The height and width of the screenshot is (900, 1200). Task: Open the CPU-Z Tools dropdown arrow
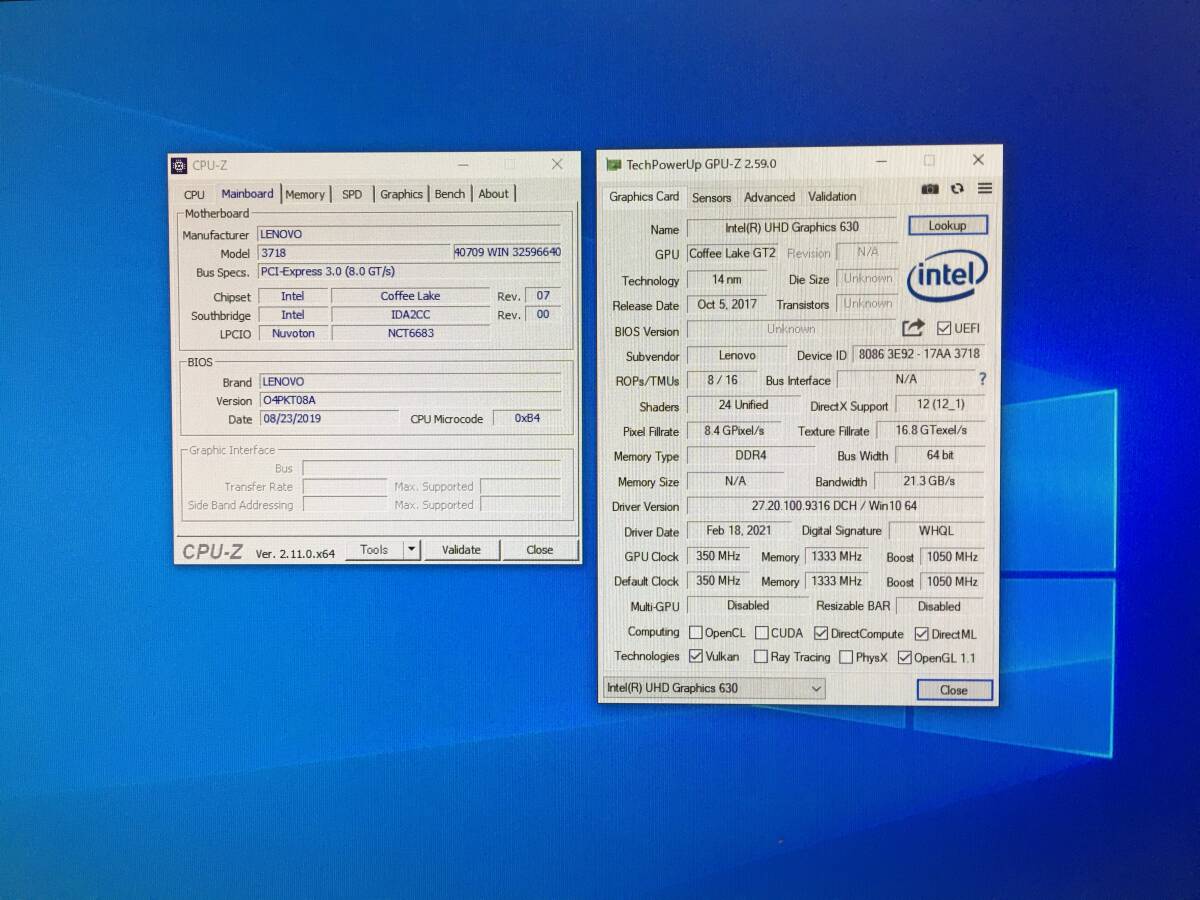pyautogui.click(x=411, y=549)
